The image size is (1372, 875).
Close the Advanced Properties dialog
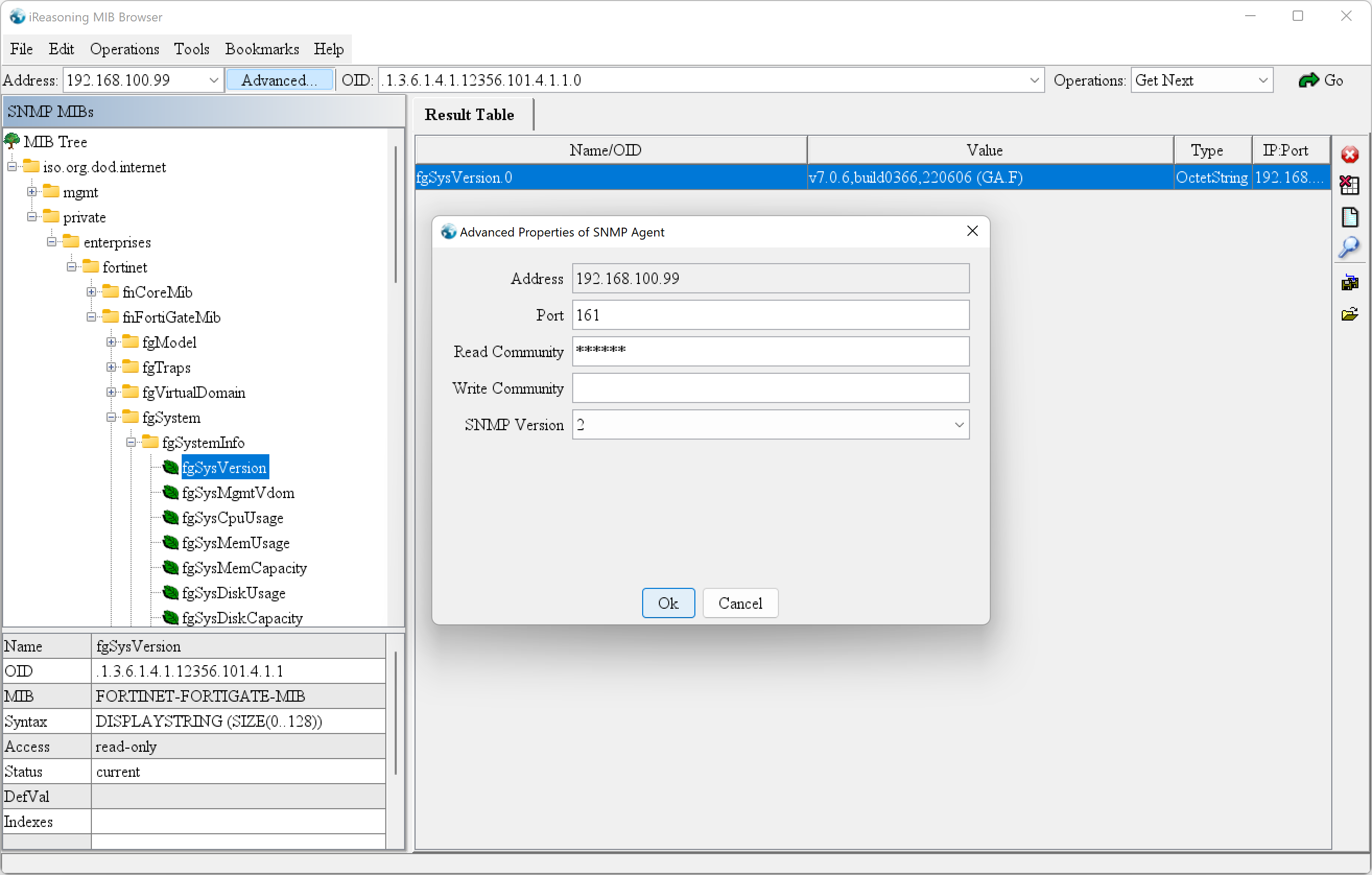(x=972, y=231)
